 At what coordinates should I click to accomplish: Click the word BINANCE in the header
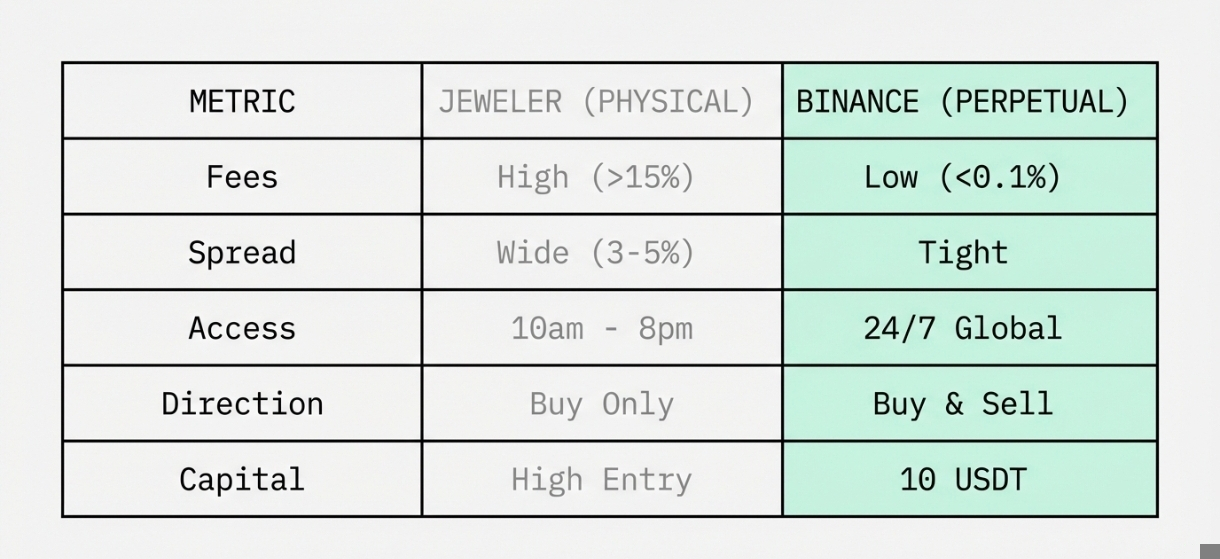click(857, 101)
